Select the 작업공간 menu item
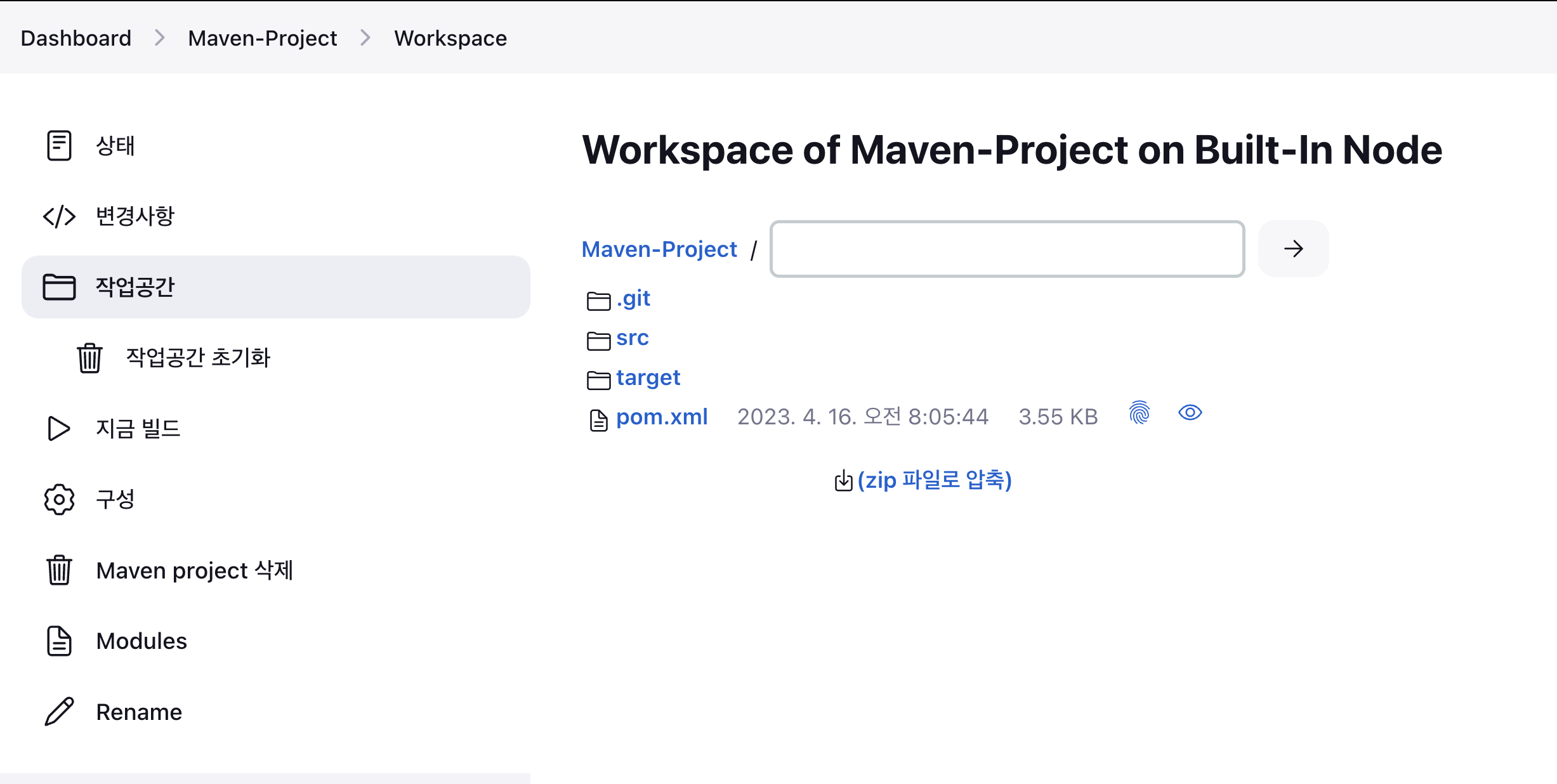1557x784 pixels. point(276,287)
